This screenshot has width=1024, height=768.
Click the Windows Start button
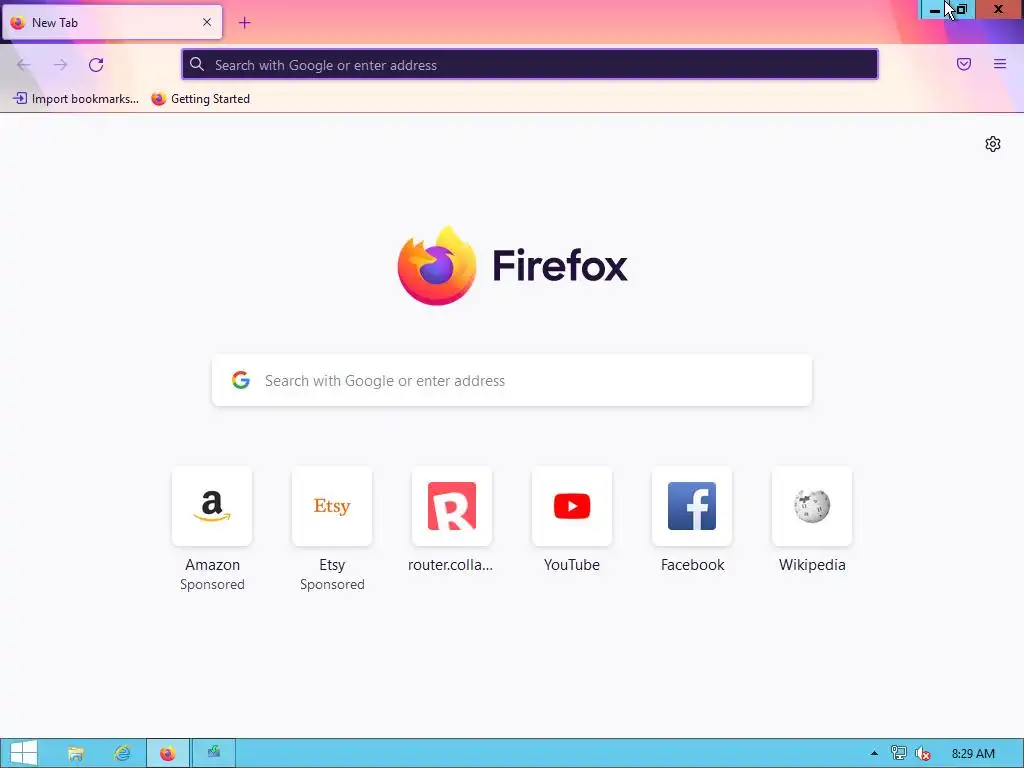point(23,753)
